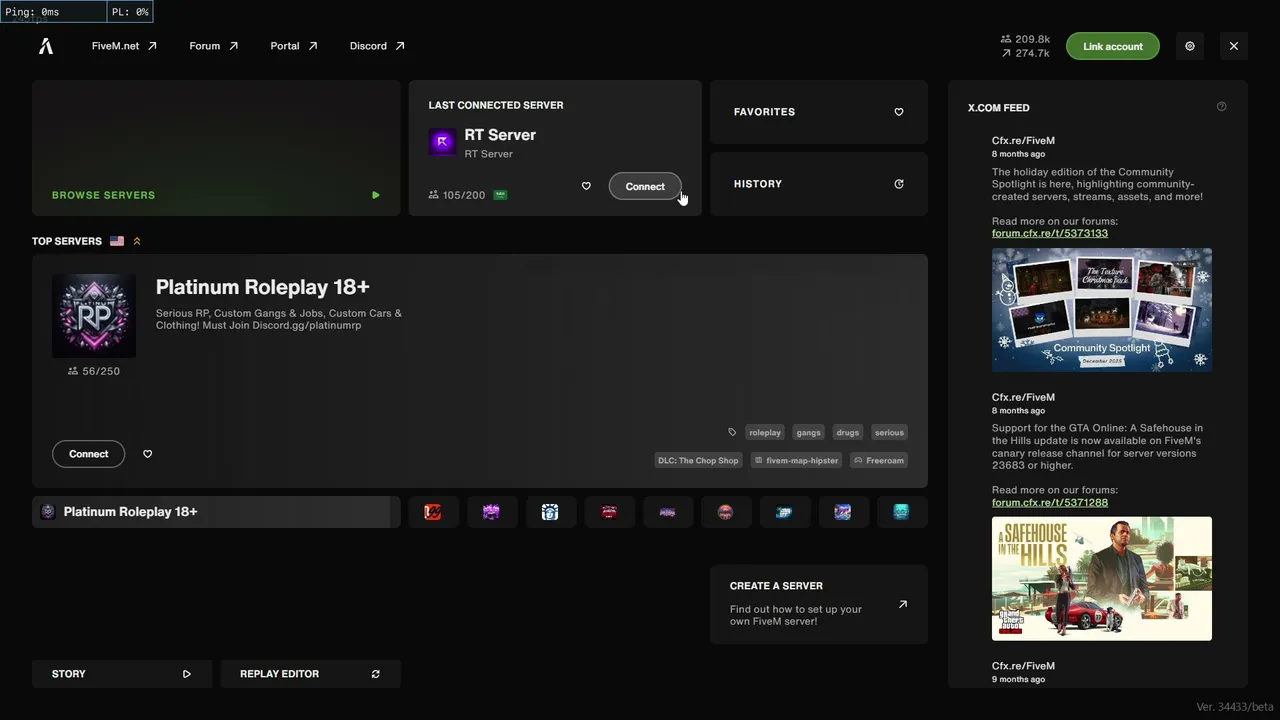Screen dimensions: 1280x720
Task: Click the players icon next to 56/250
Action: coord(73,371)
